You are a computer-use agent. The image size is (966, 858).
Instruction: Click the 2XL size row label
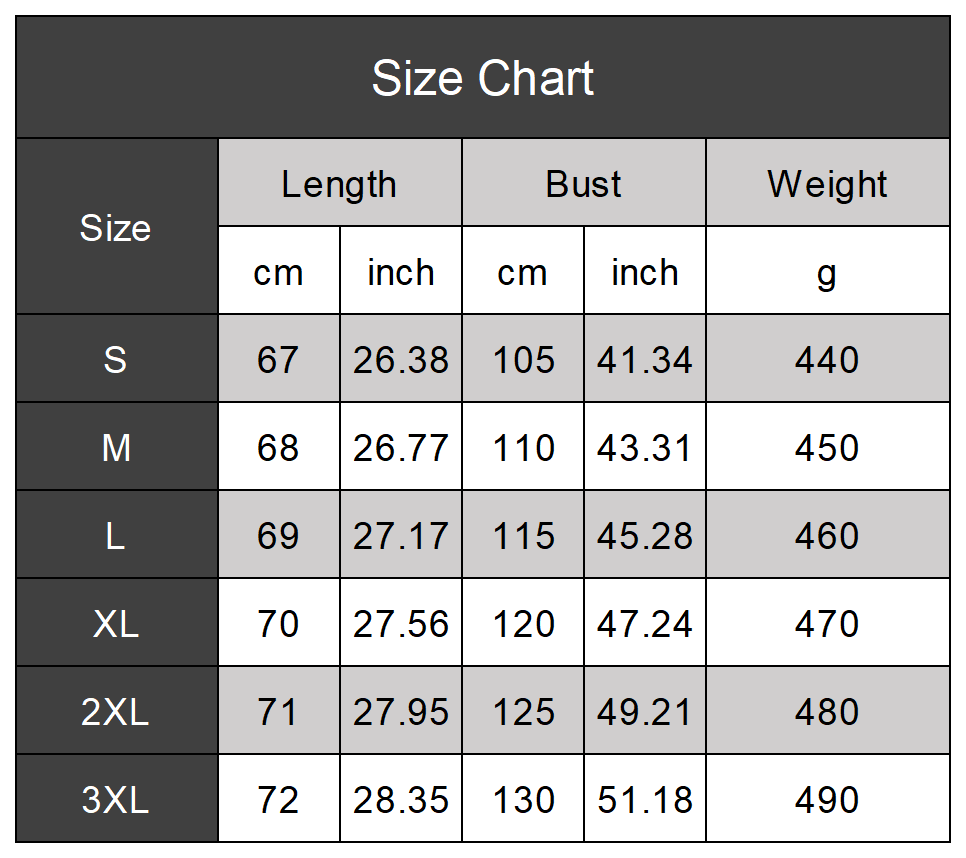coord(116,712)
